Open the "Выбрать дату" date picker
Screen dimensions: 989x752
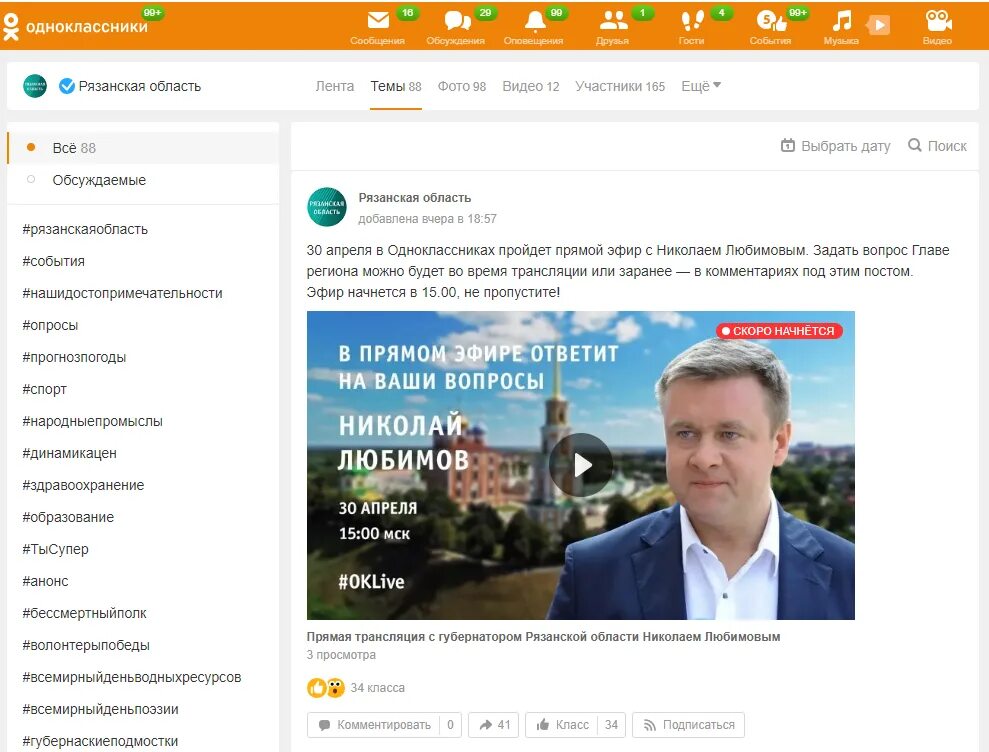836,146
